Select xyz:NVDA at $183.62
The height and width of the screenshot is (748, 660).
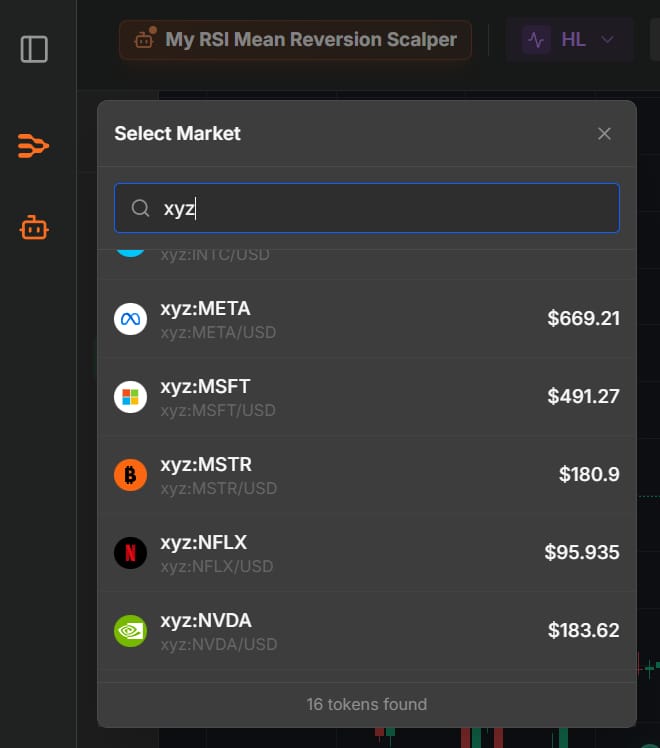pyautogui.click(x=366, y=631)
